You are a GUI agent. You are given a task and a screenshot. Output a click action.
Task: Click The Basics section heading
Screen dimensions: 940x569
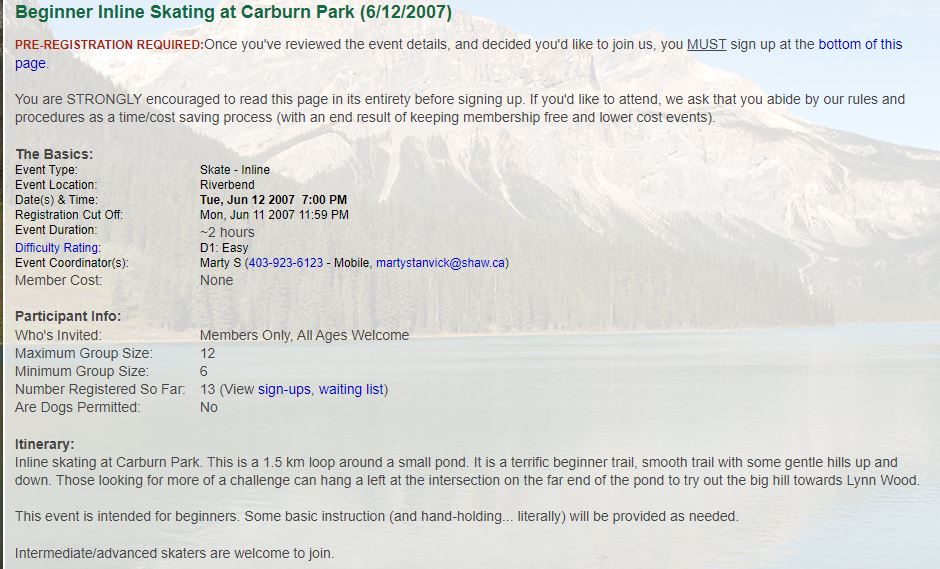click(x=54, y=154)
